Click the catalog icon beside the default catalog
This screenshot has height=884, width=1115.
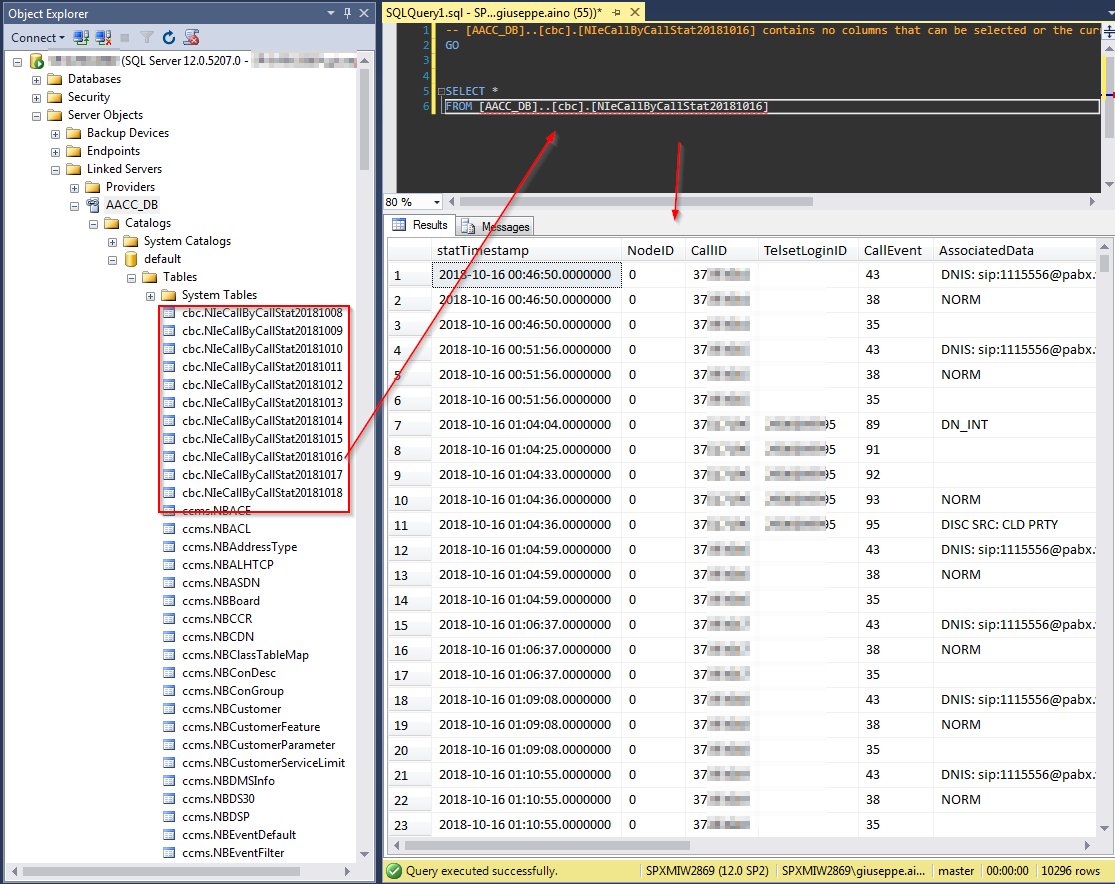pos(132,258)
